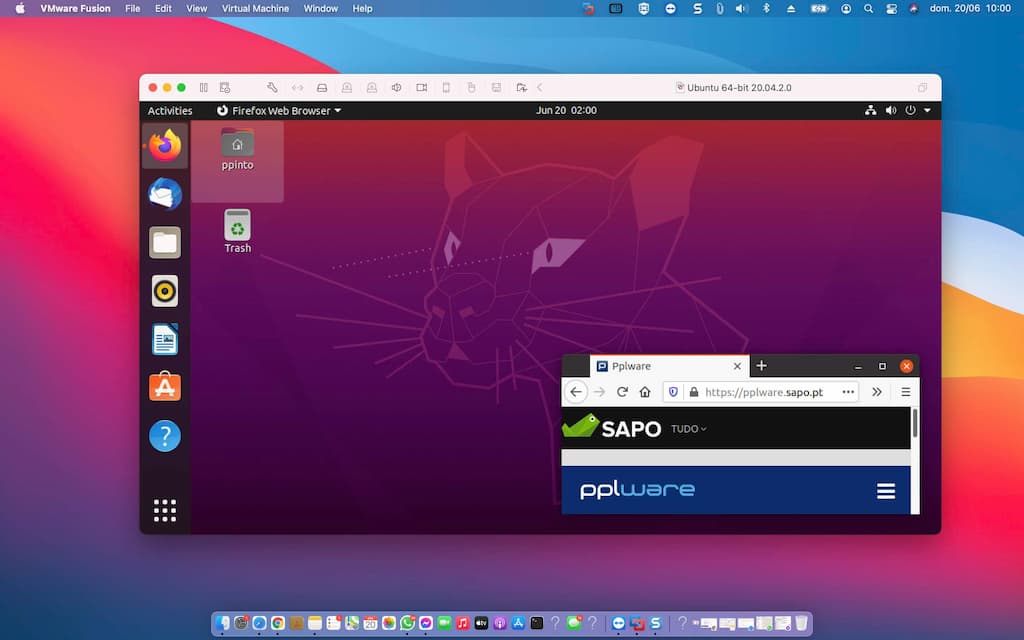1024x640 pixels.
Task: Open the Edit menu
Action: (x=163, y=8)
